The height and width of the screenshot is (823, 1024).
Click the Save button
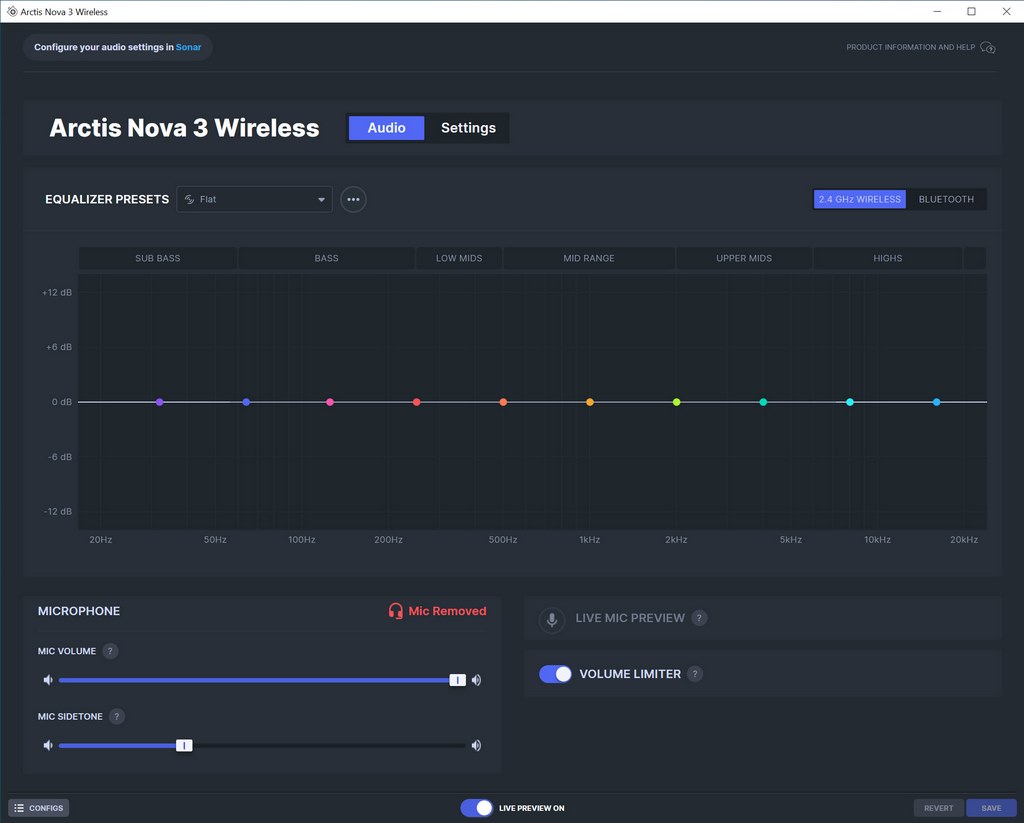990,808
